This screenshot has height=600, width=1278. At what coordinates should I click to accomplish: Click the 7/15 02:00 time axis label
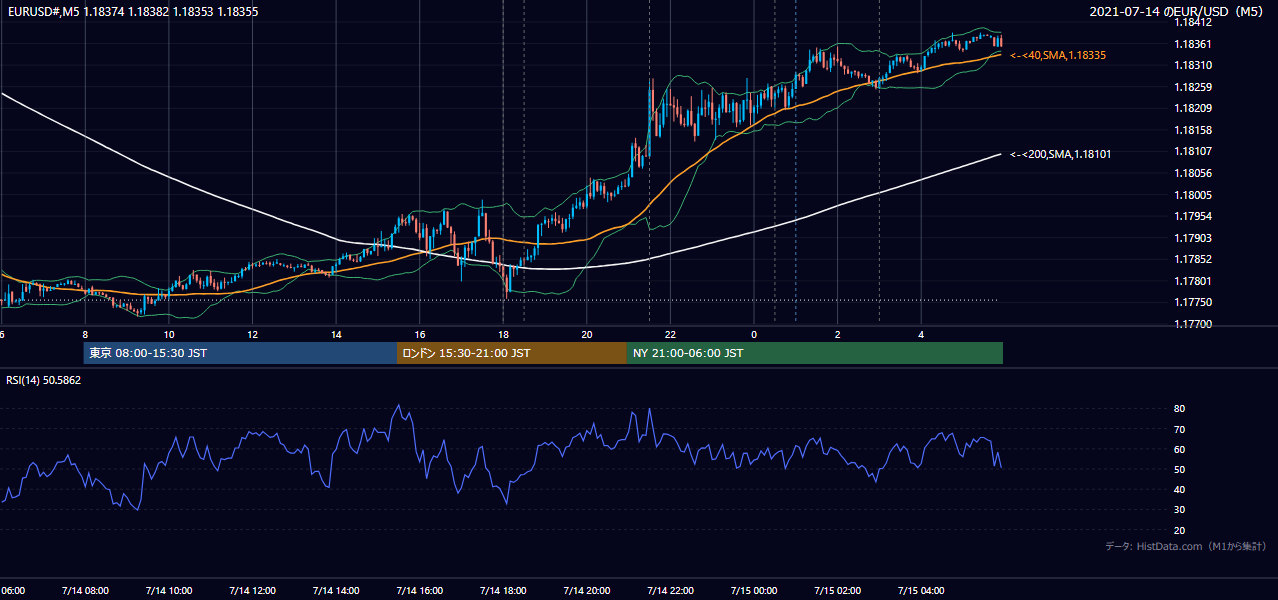point(838,590)
